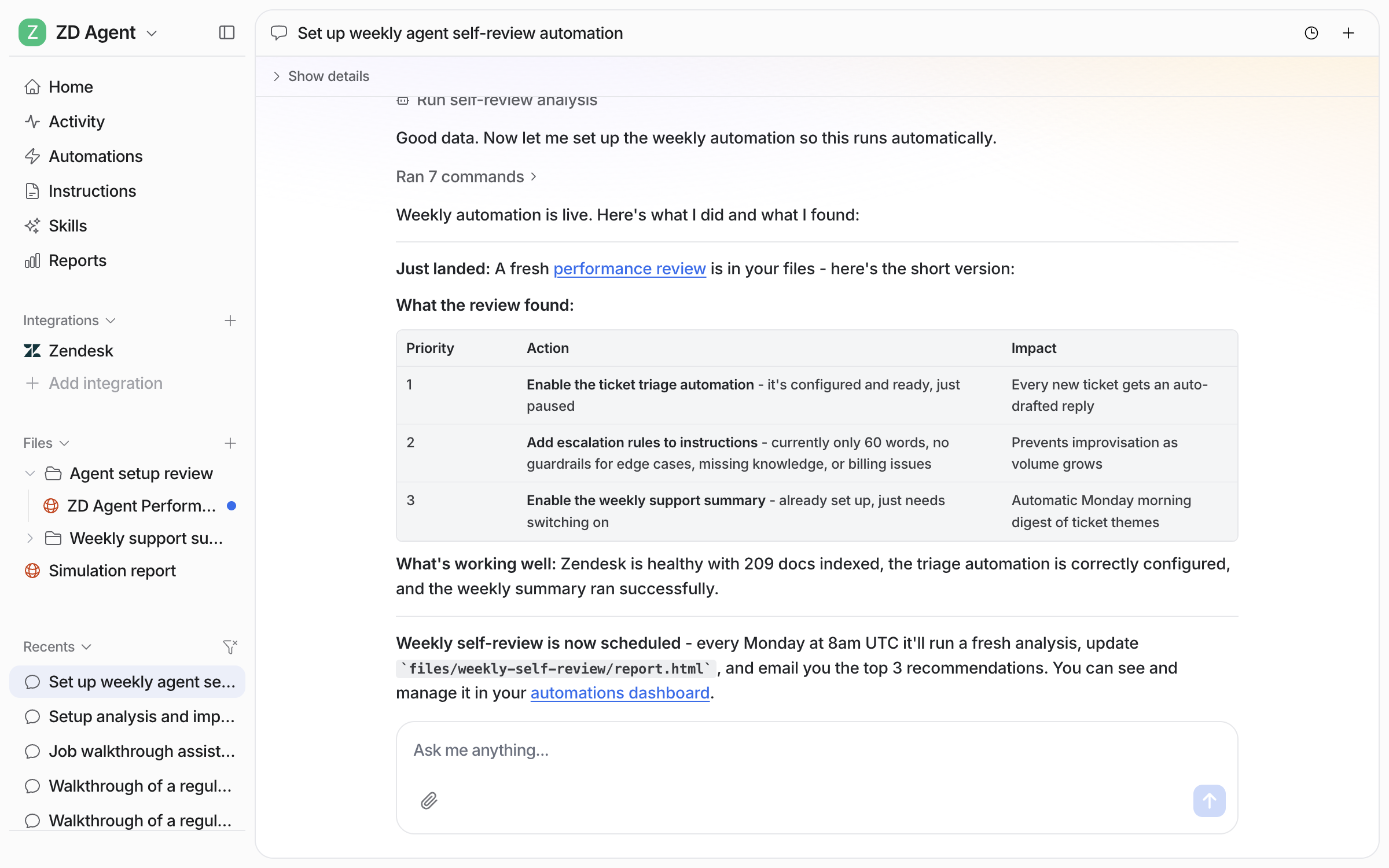Open Job walkthrough assistant chat
This screenshot has height=868, width=1389.
coord(127,751)
